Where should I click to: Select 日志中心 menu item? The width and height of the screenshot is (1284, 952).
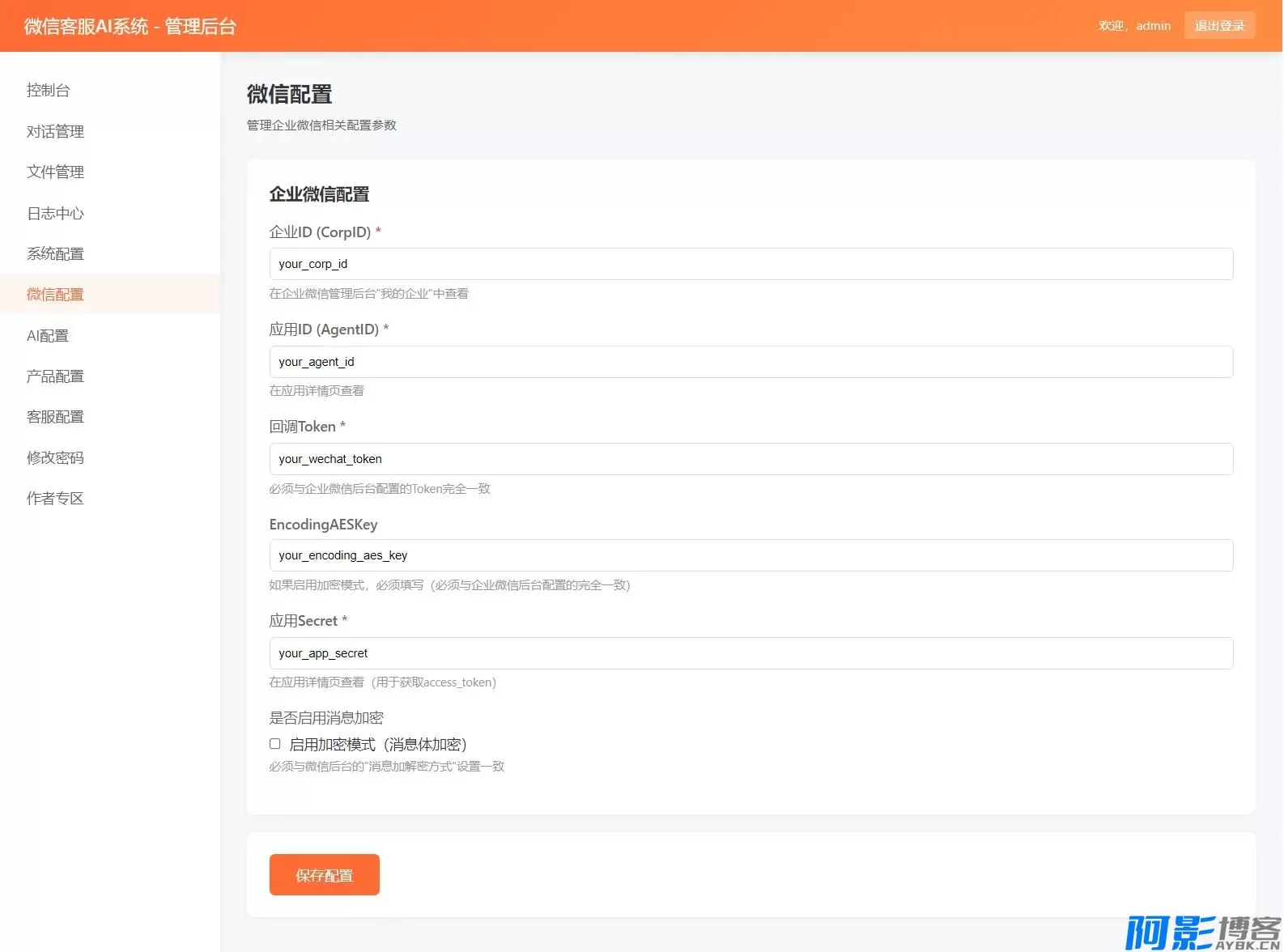click(x=55, y=213)
